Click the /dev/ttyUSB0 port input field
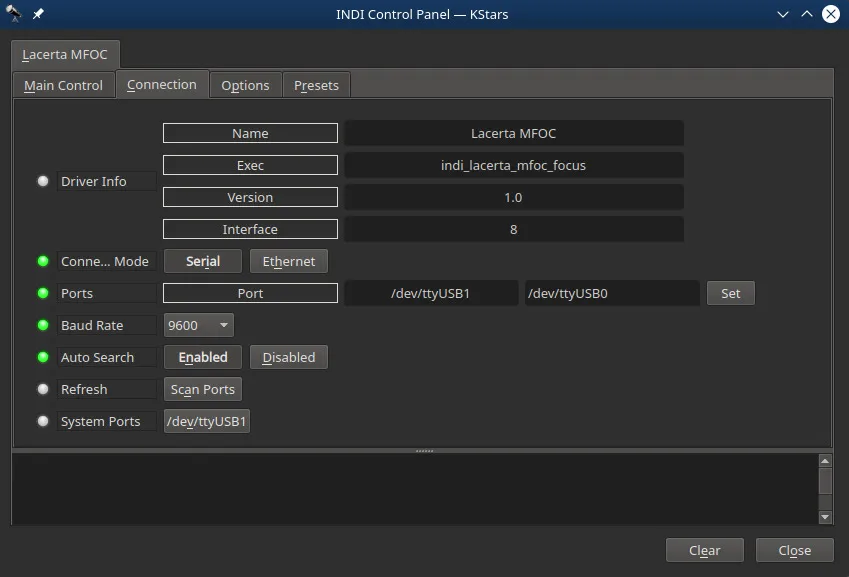849x577 pixels. coord(612,293)
